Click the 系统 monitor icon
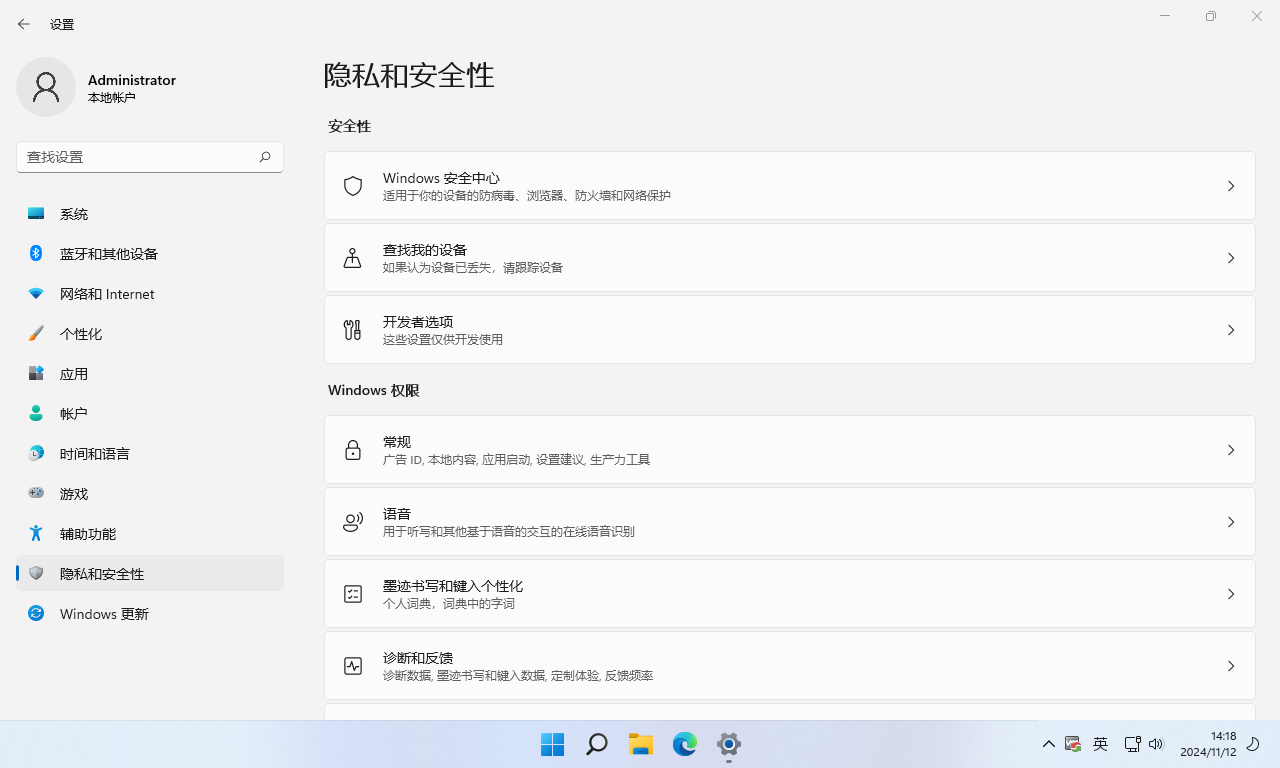The height and width of the screenshot is (768, 1280). tap(36, 213)
